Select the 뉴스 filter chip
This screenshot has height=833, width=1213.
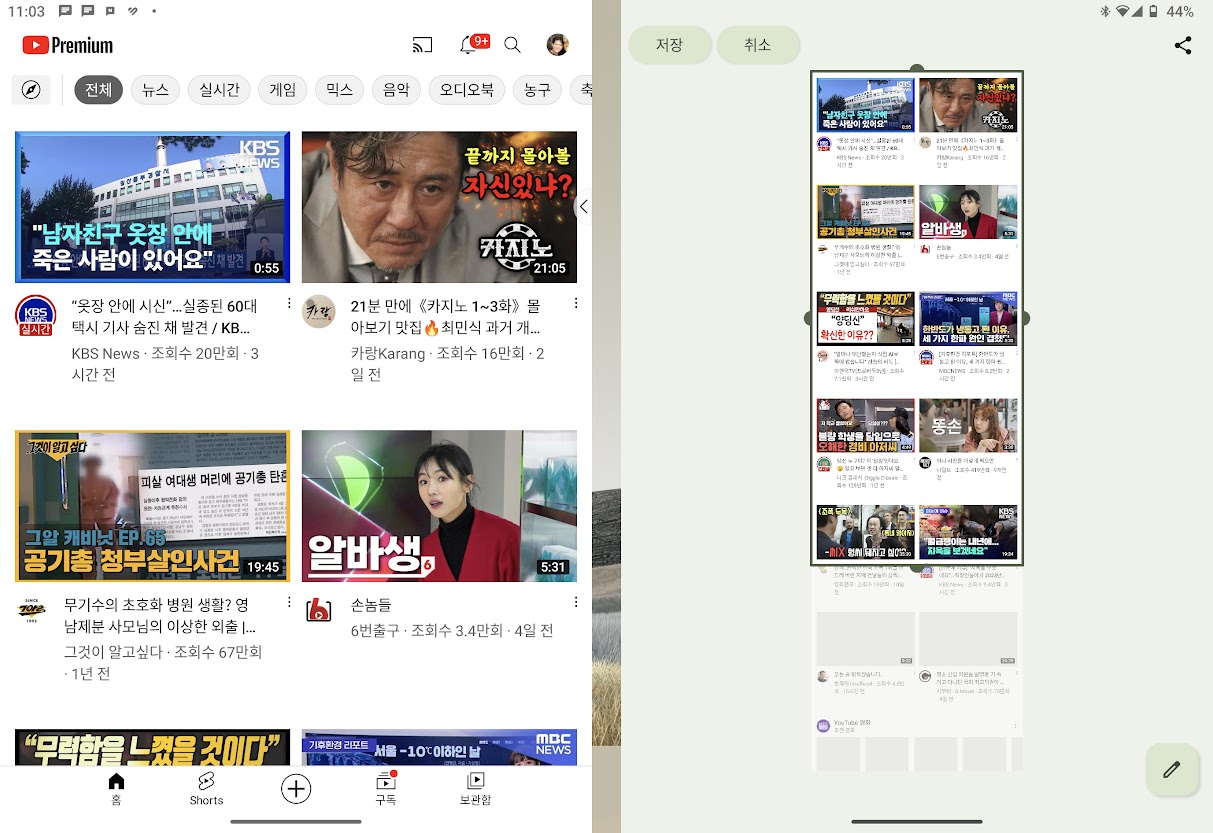(155, 90)
